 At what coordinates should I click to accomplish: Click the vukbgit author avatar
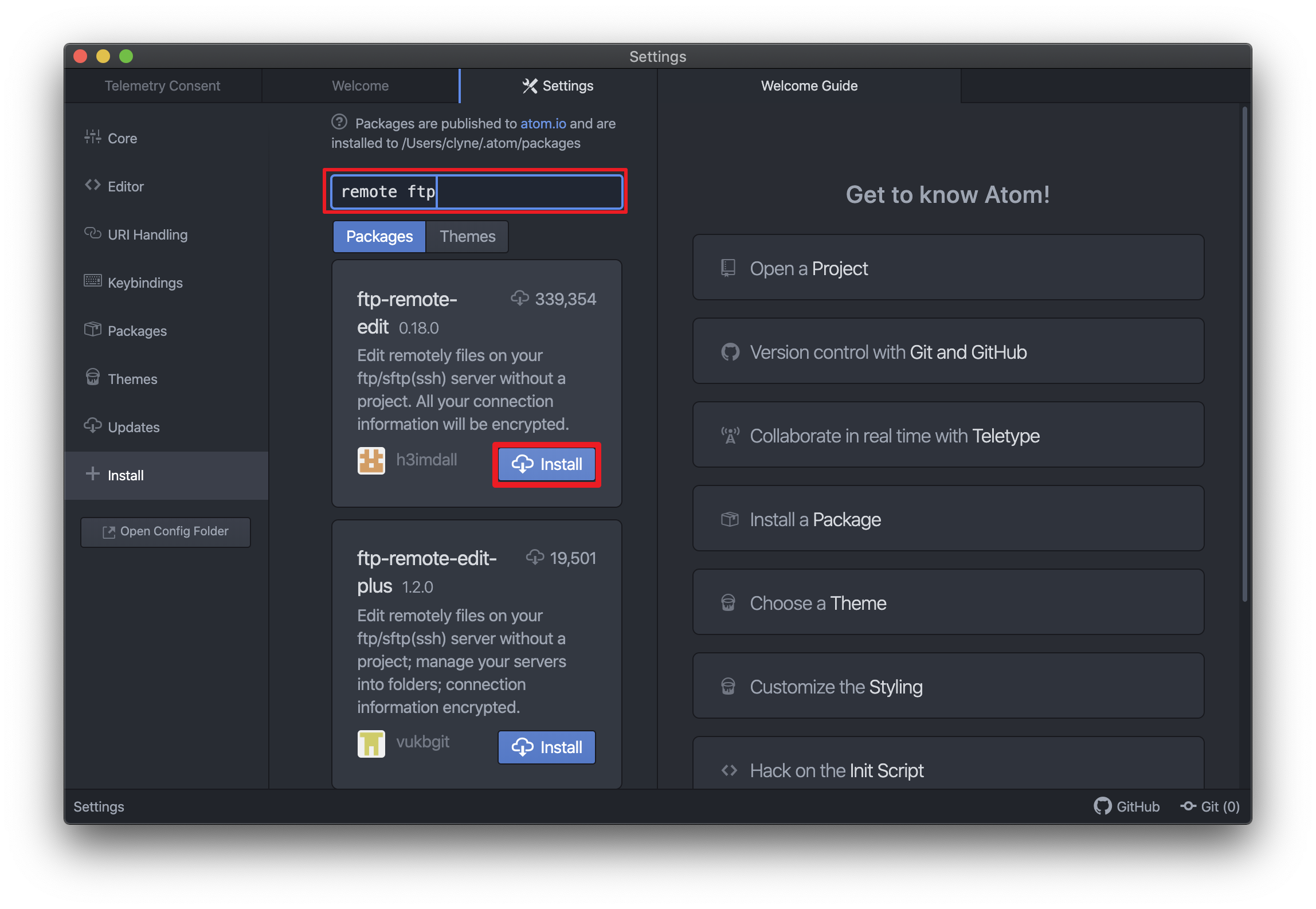[x=371, y=744]
